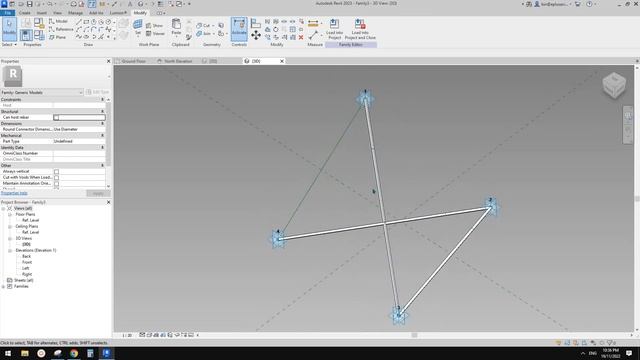Click the Reference line tool
Viewport: 640px width, 360px height.
[61, 29]
